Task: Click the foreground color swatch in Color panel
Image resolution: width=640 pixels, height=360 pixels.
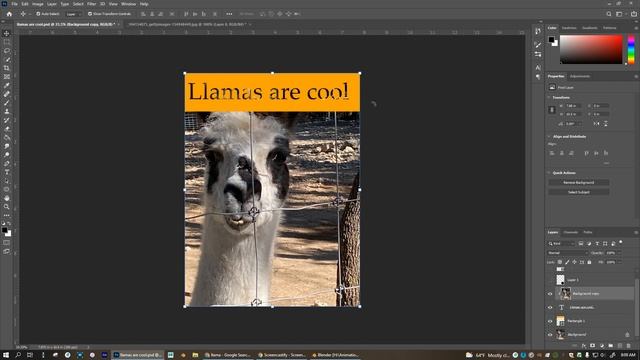Action: point(551,39)
